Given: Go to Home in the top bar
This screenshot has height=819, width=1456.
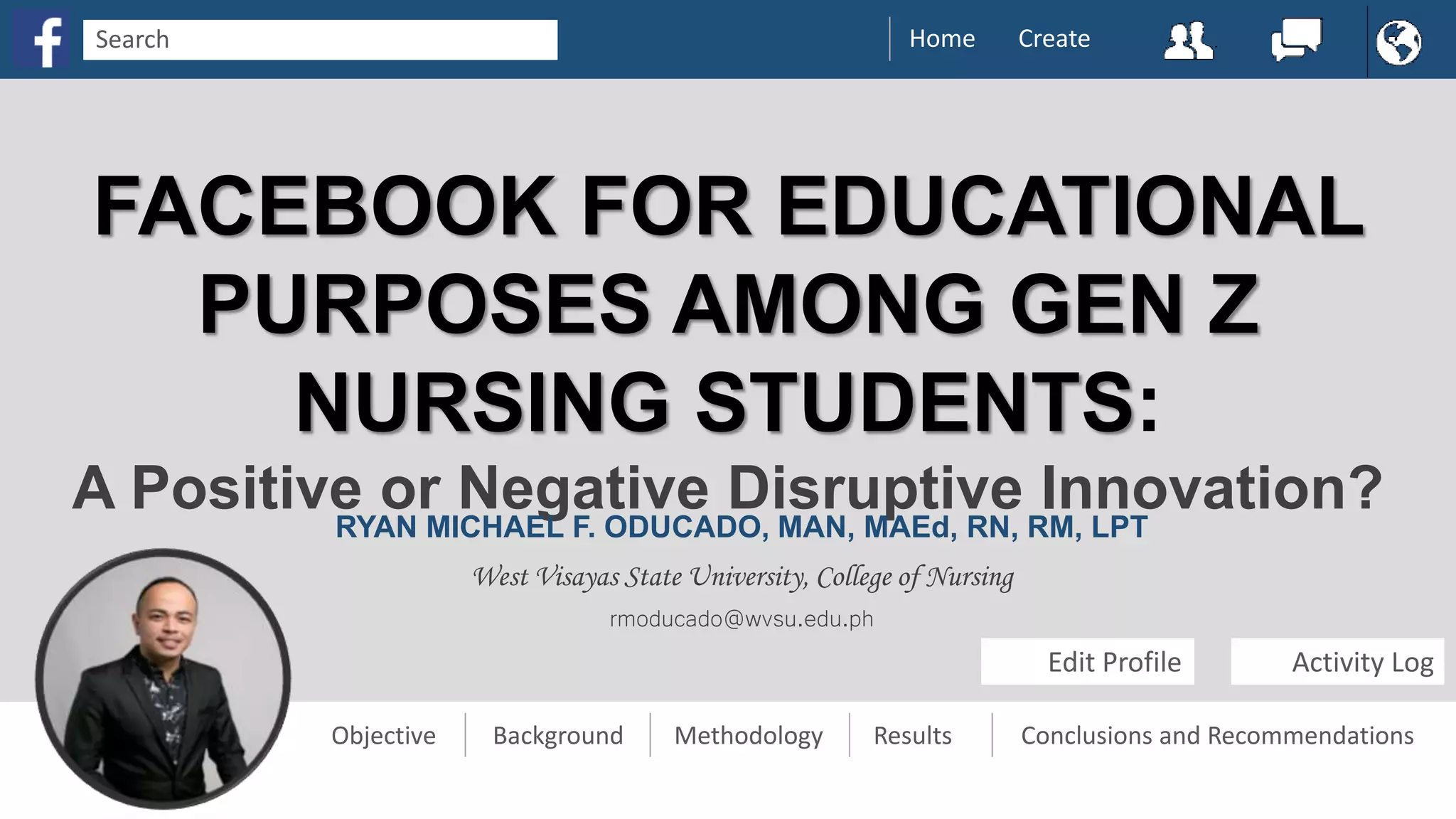Looking at the screenshot, I should 942,38.
